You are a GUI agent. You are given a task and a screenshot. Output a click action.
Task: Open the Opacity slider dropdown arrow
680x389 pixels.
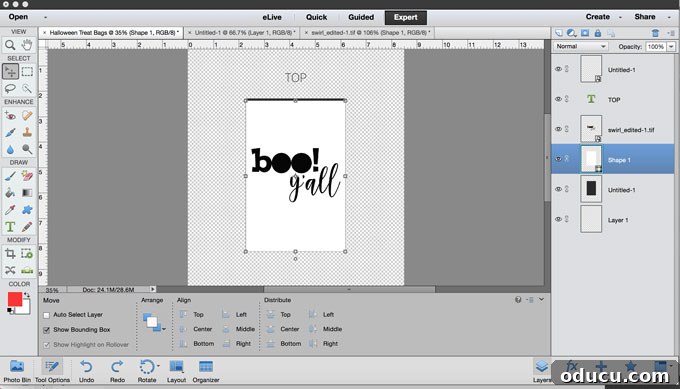[671, 46]
